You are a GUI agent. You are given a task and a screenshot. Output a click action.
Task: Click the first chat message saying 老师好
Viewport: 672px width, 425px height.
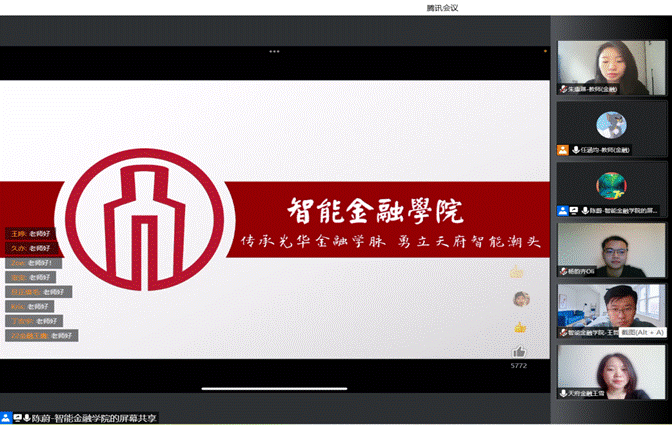(31, 233)
